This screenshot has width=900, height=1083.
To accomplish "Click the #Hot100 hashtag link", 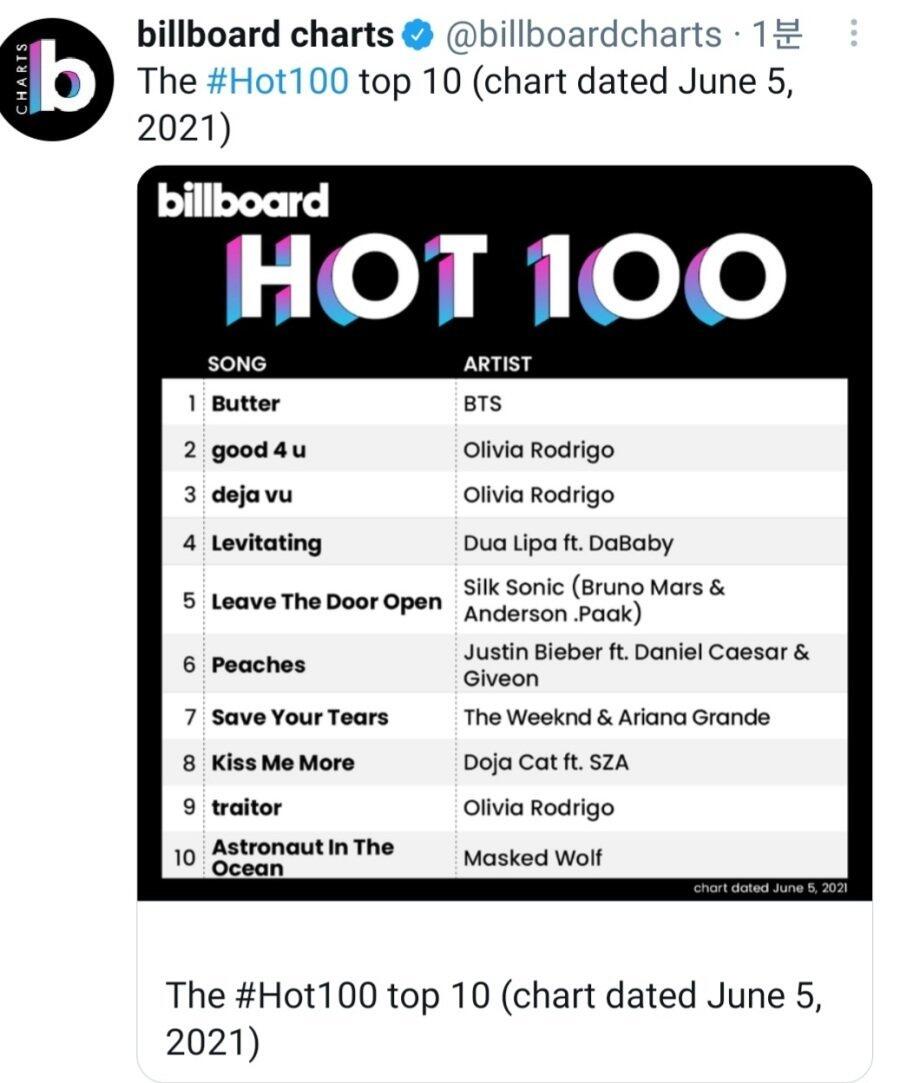I will click(x=277, y=81).
